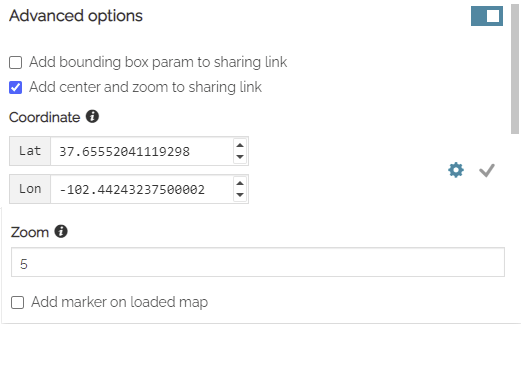Enable bounding box param checkbox
521x368 pixels.
(16, 62)
